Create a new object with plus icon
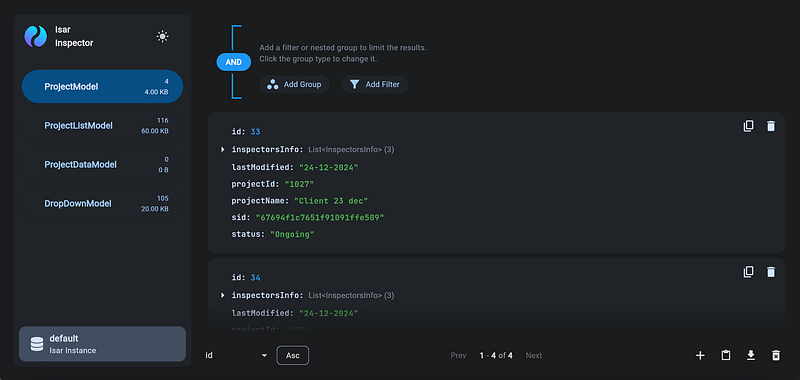The image size is (800, 380). [x=700, y=356]
